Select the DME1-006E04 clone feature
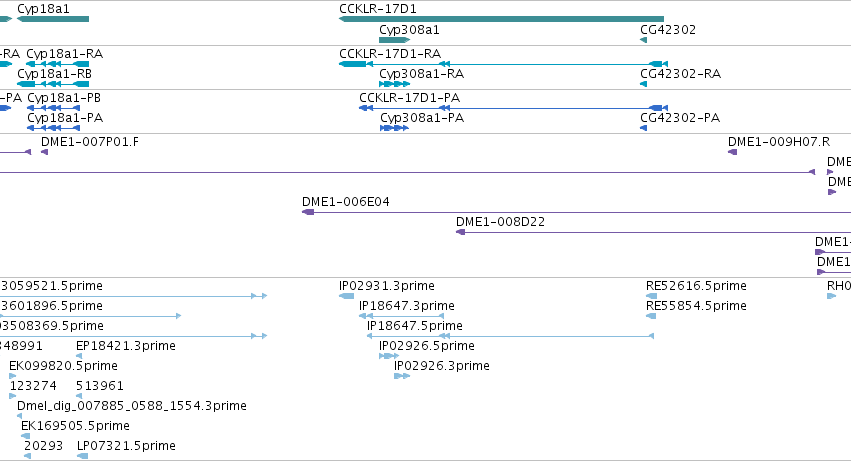 pos(576,212)
